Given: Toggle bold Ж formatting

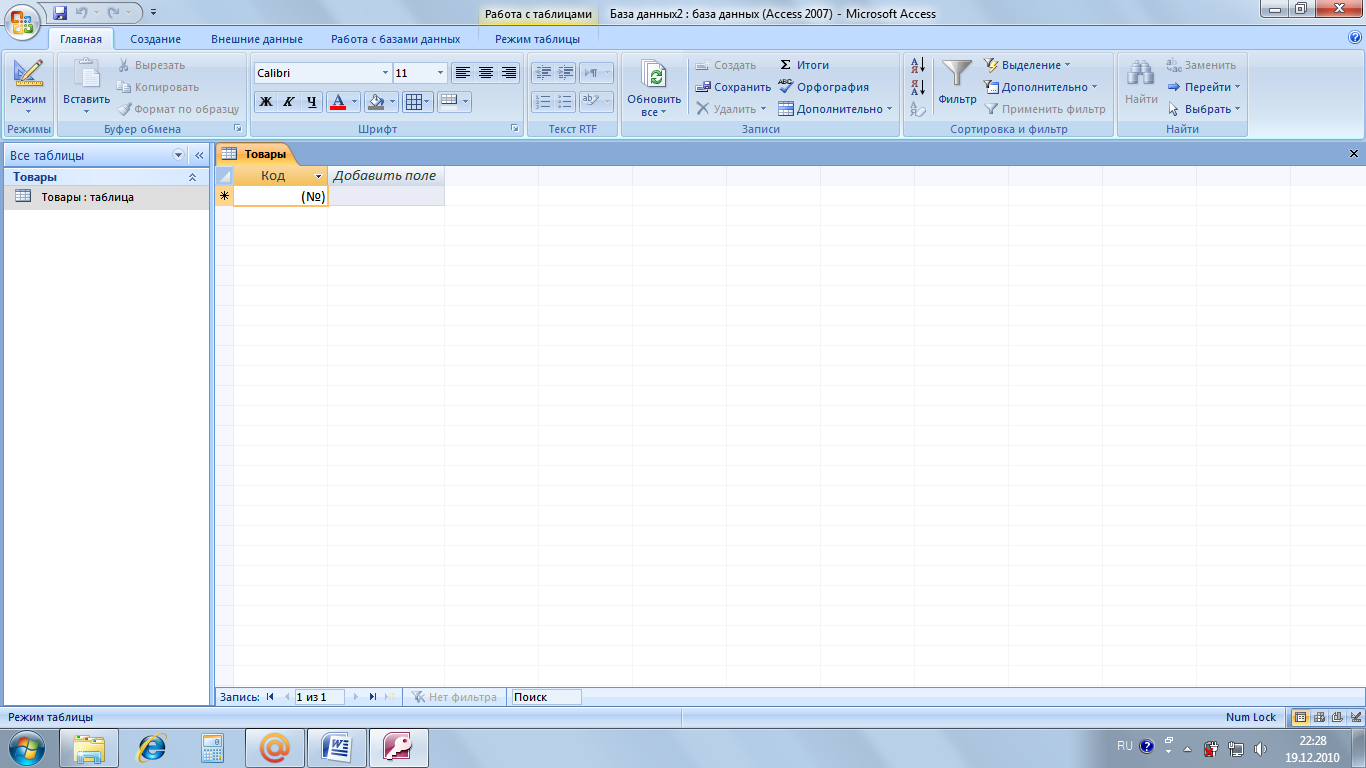Looking at the screenshot, I should [266, 102].
